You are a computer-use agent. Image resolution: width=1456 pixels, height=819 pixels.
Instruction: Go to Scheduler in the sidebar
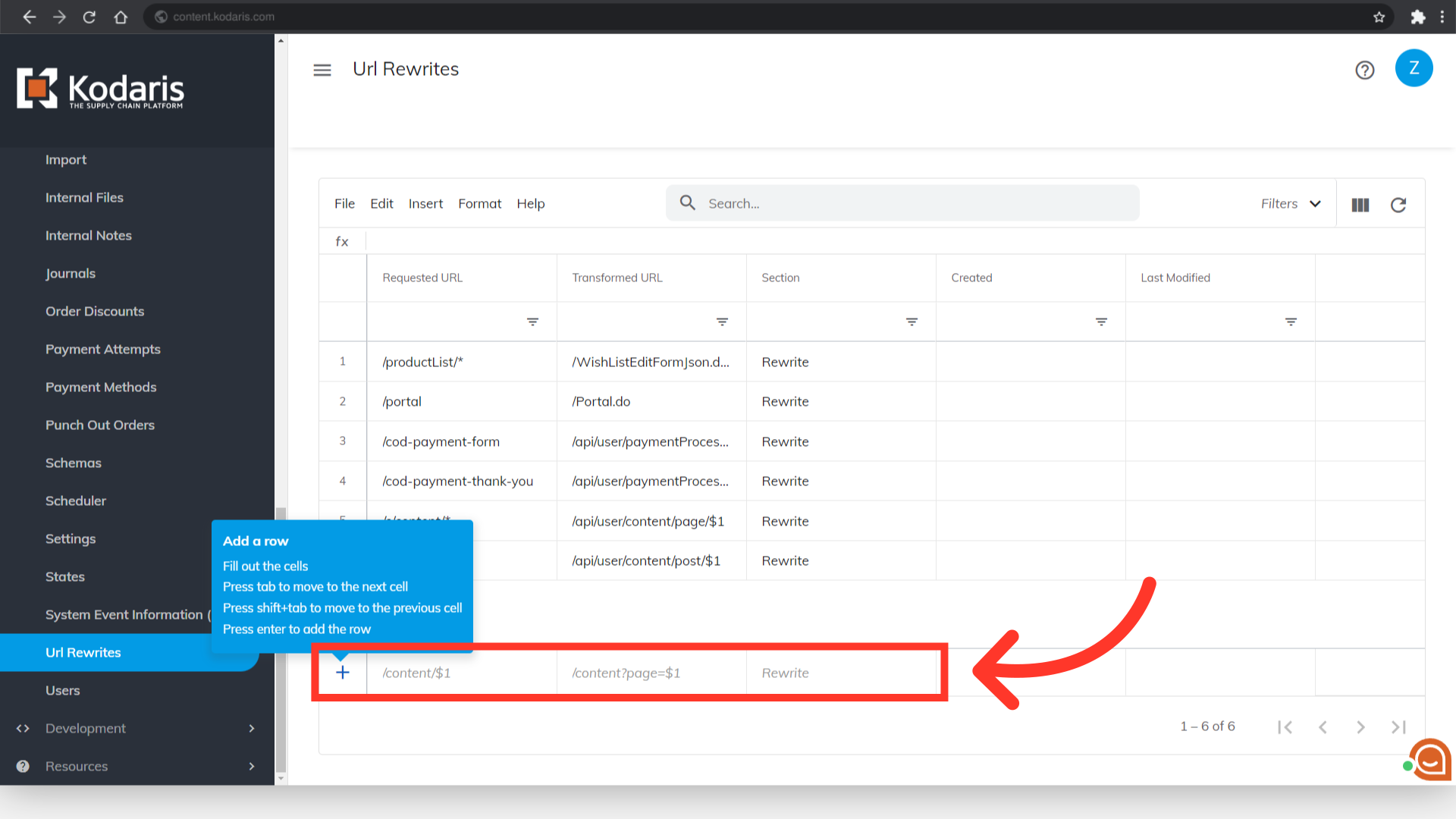(76, 500)
